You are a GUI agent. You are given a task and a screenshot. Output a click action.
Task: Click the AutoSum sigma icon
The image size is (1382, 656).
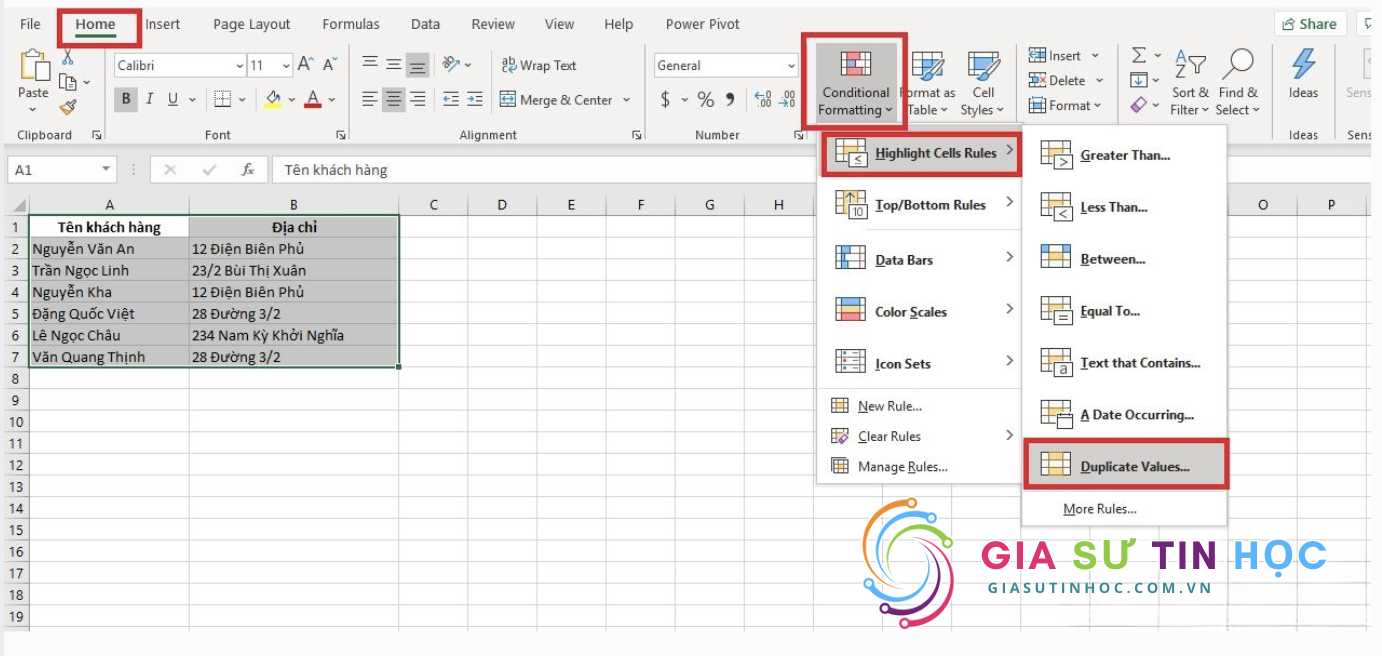1139,56
